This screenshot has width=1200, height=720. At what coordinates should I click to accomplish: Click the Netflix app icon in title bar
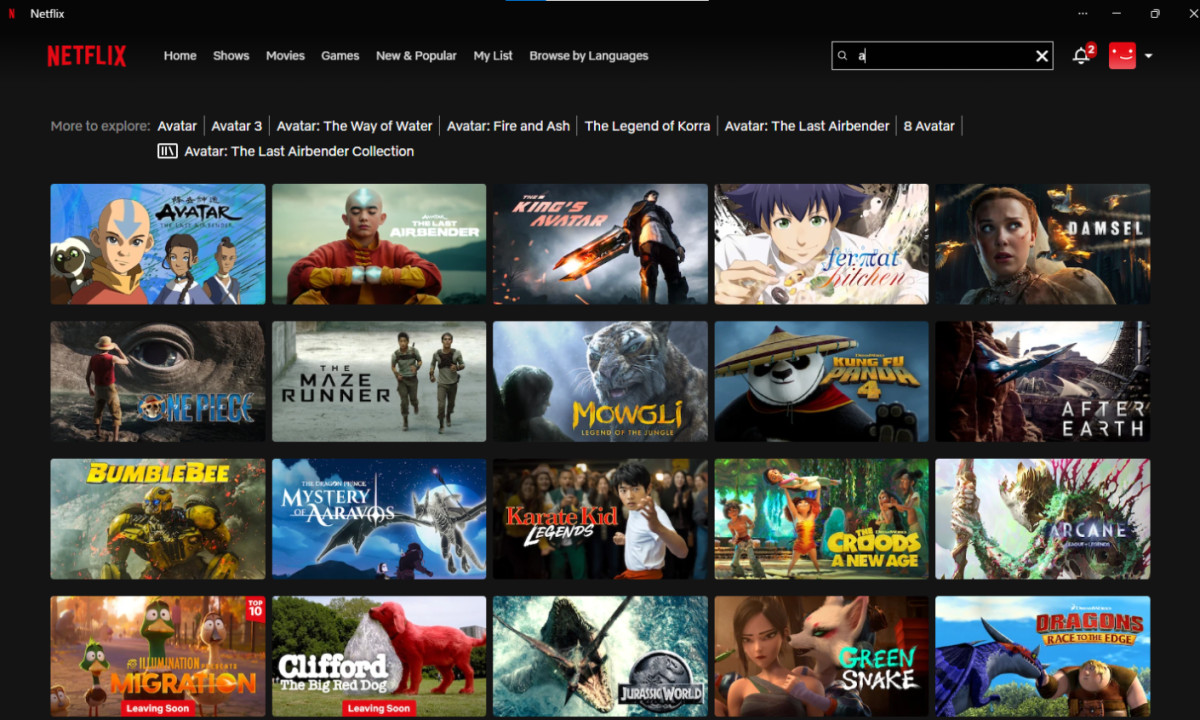[x=12, y=14]
